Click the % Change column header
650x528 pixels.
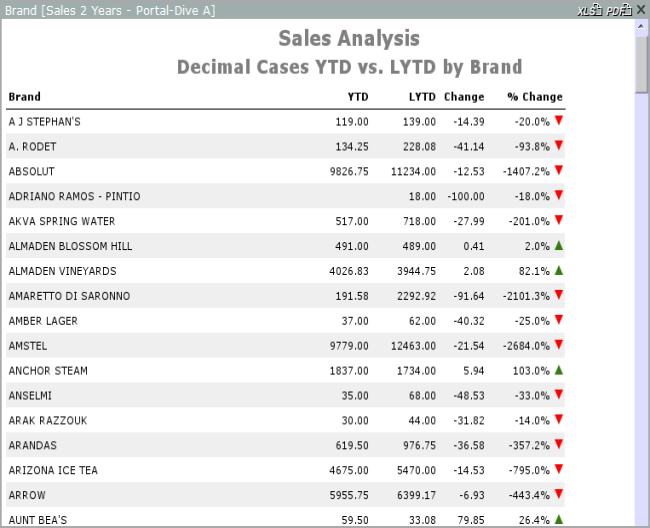[534, 97]
